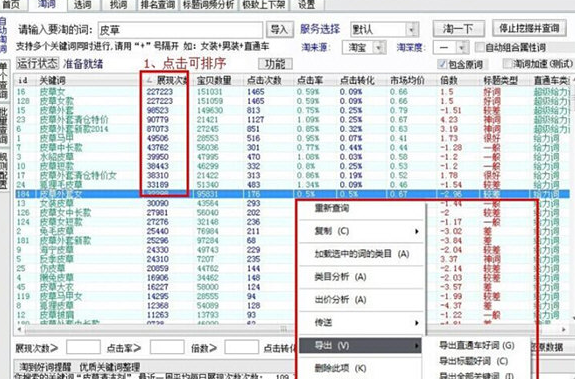575x379 pixels.
Task: Switch to the 排名查询 tab
Action: tap(158, 5)
